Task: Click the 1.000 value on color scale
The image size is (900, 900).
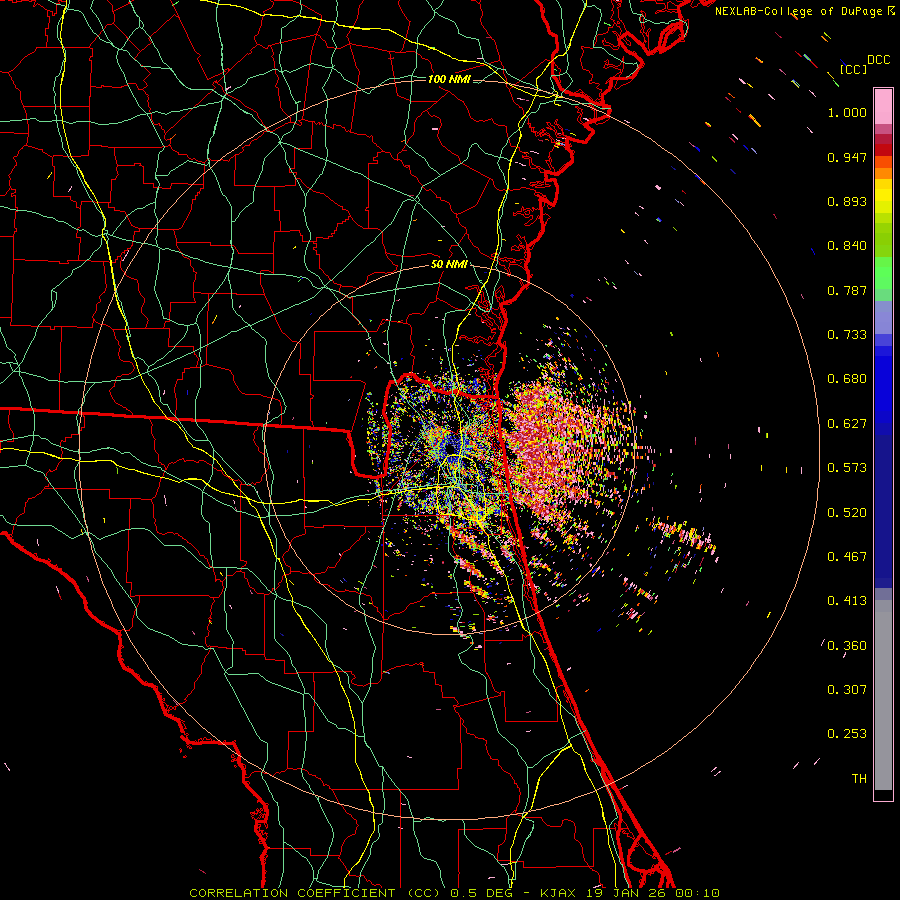Action: pos(847,112)
